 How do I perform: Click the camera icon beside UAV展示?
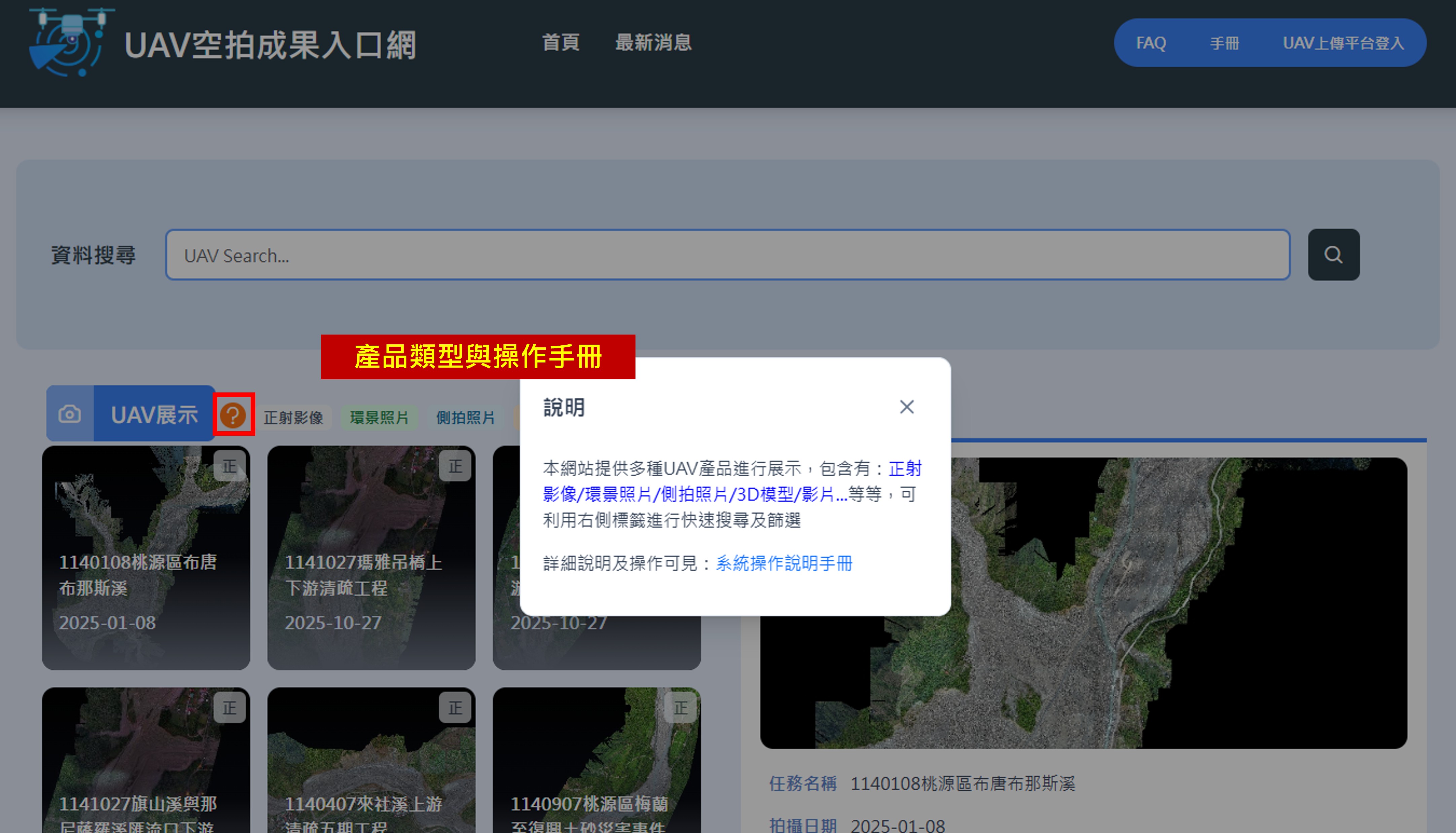pos(70,414)
